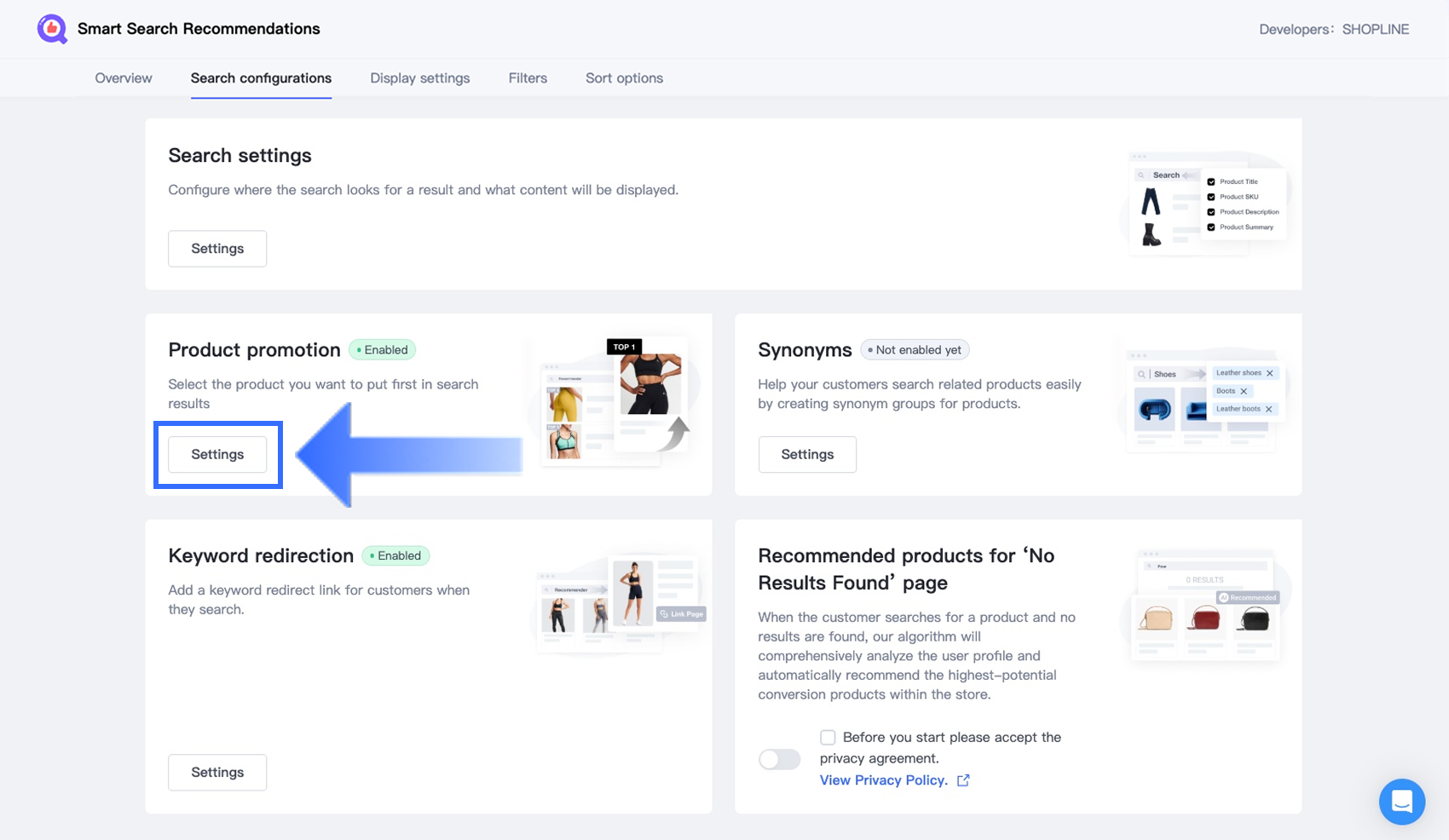The height and width of the screenshot is (840, 1449).
Task: Open Keyword redirection Settings button
Action: (x=217, y=773)
